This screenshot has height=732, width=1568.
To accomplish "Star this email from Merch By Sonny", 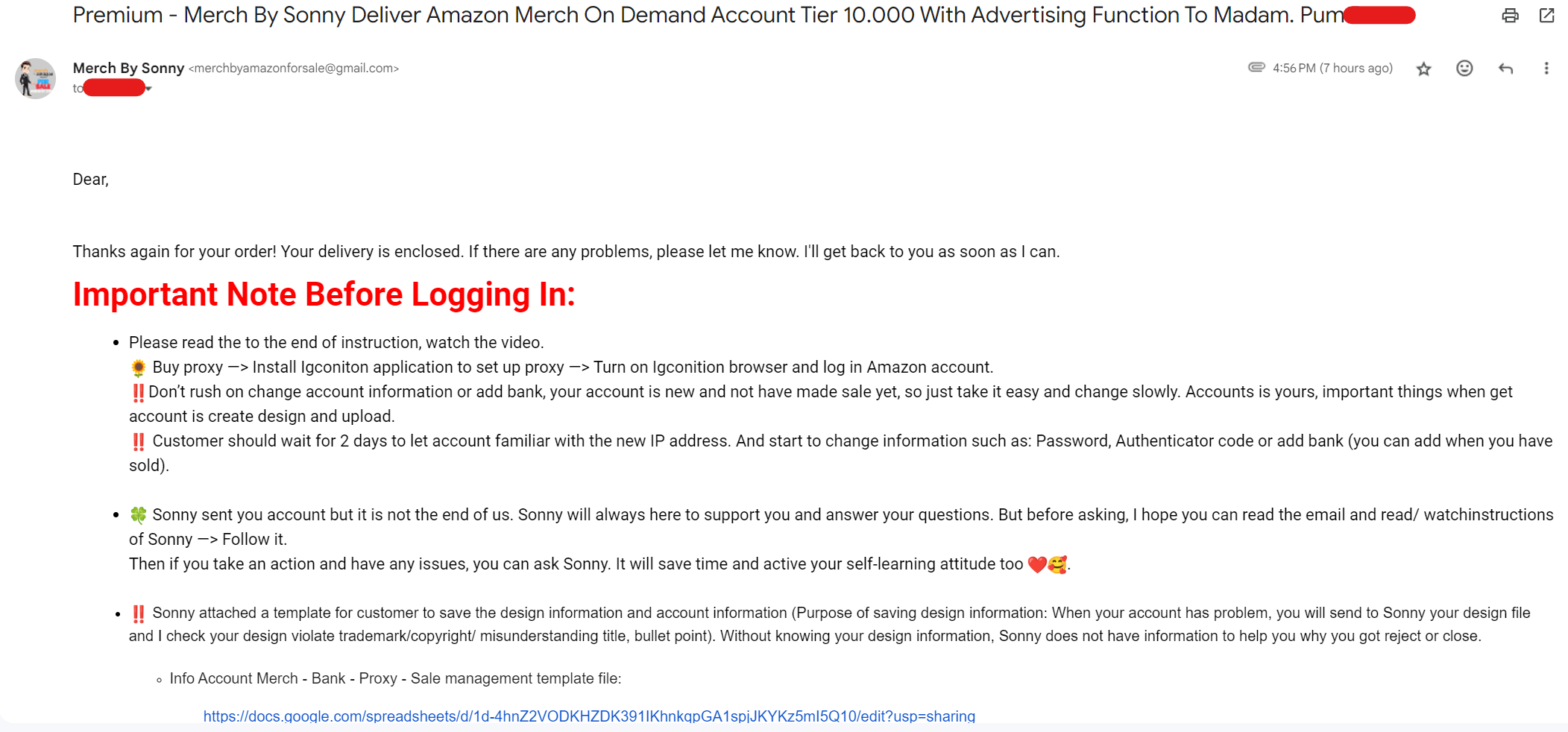I will point(1424,69).
